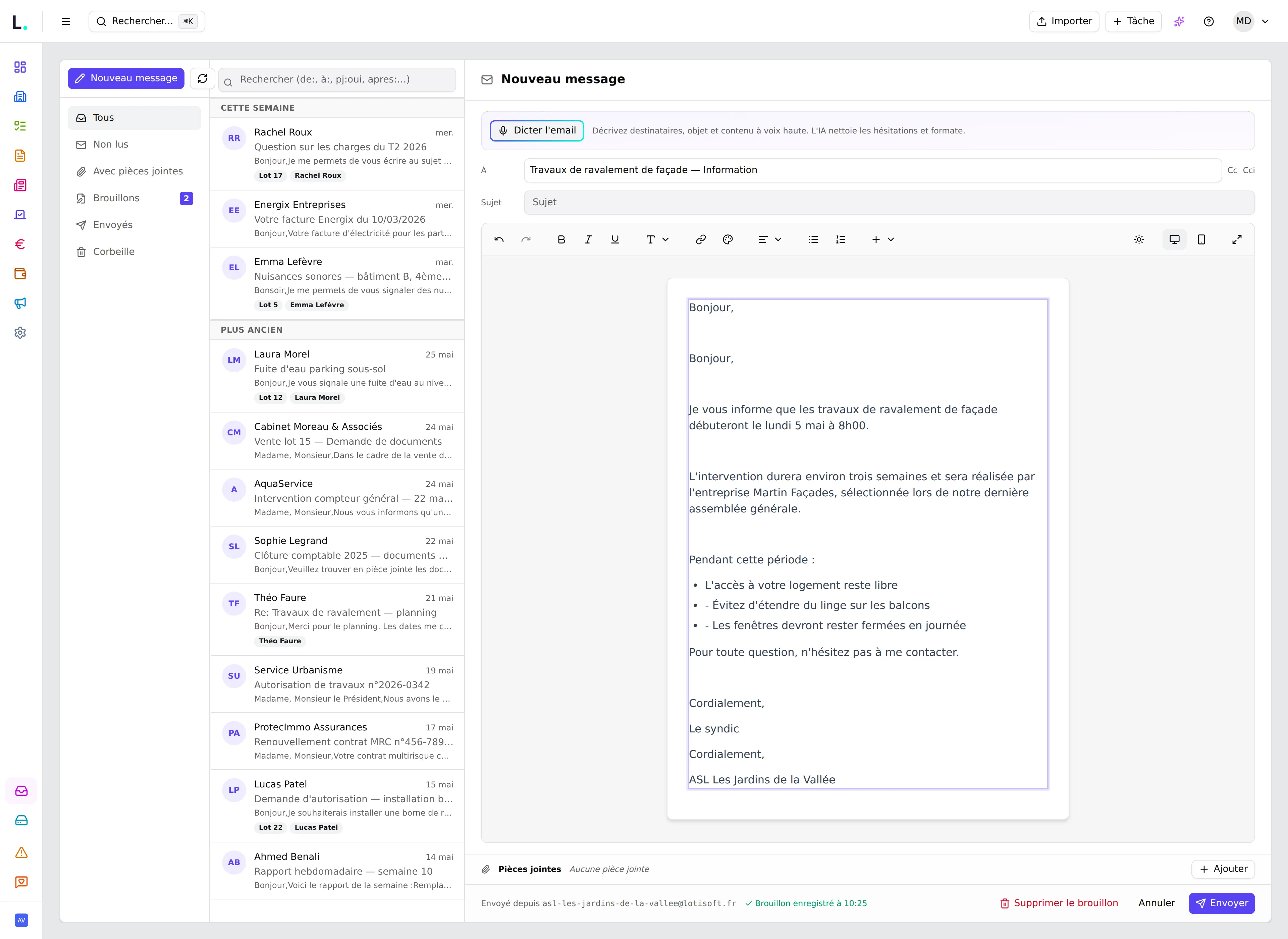Image resolution: width=1288 pixels, height=939 pixels.
Task: Open the Brouillons folder
Action: pyautogui.click(x=134, y=198)
